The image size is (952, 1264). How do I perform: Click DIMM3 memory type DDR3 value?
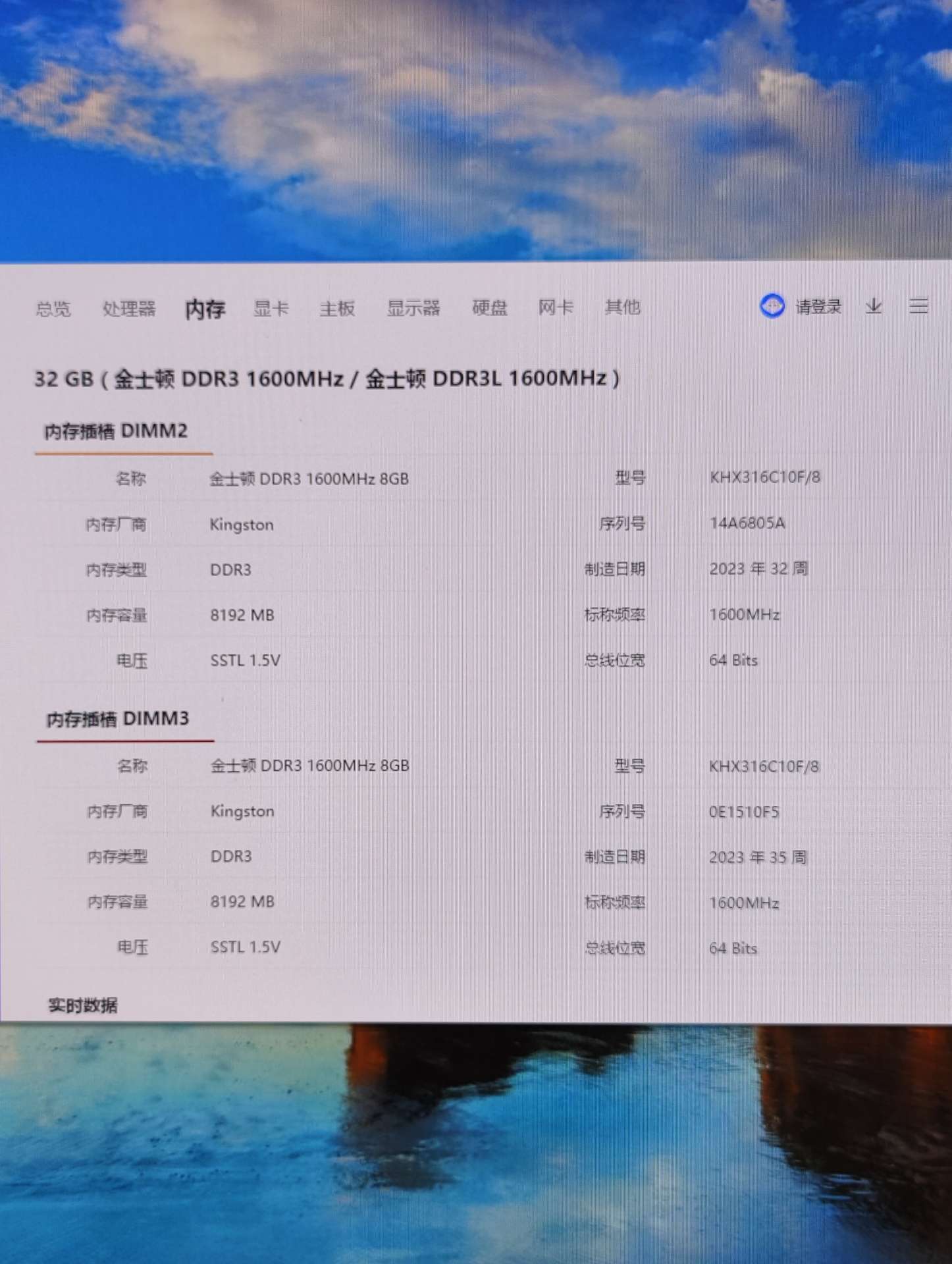pos(231,856)
